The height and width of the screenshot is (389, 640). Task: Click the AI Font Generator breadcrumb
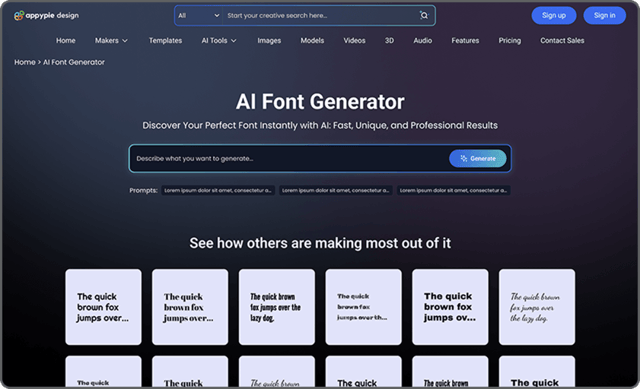[x=74, y=62]
